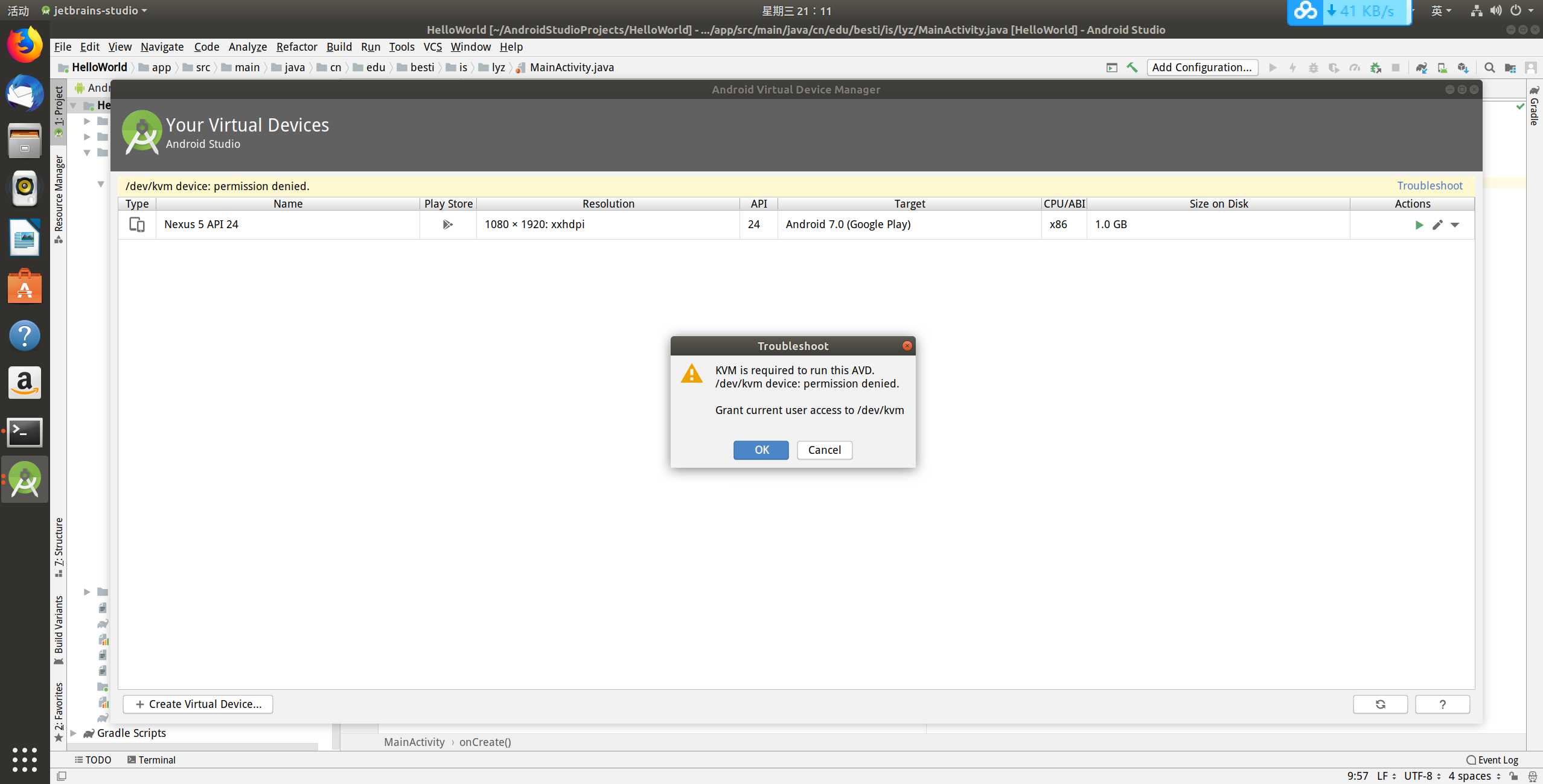The image size is (1543, 784).
Task: Toggle the Build Variants tool window
Action: click(x=59, y=630)
